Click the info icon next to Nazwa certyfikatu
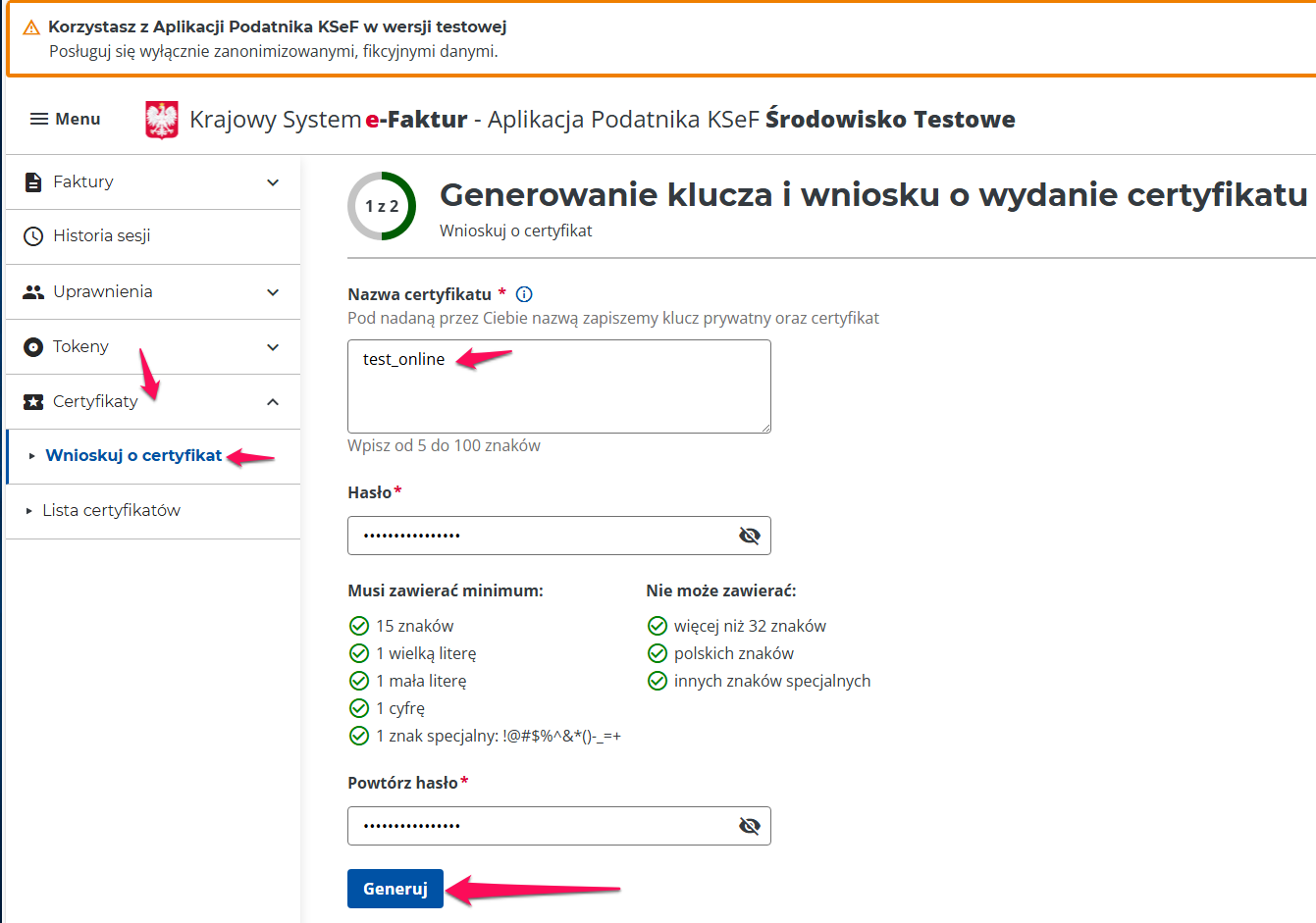The height and width of the screenshot is (923, 1316). 524,294
